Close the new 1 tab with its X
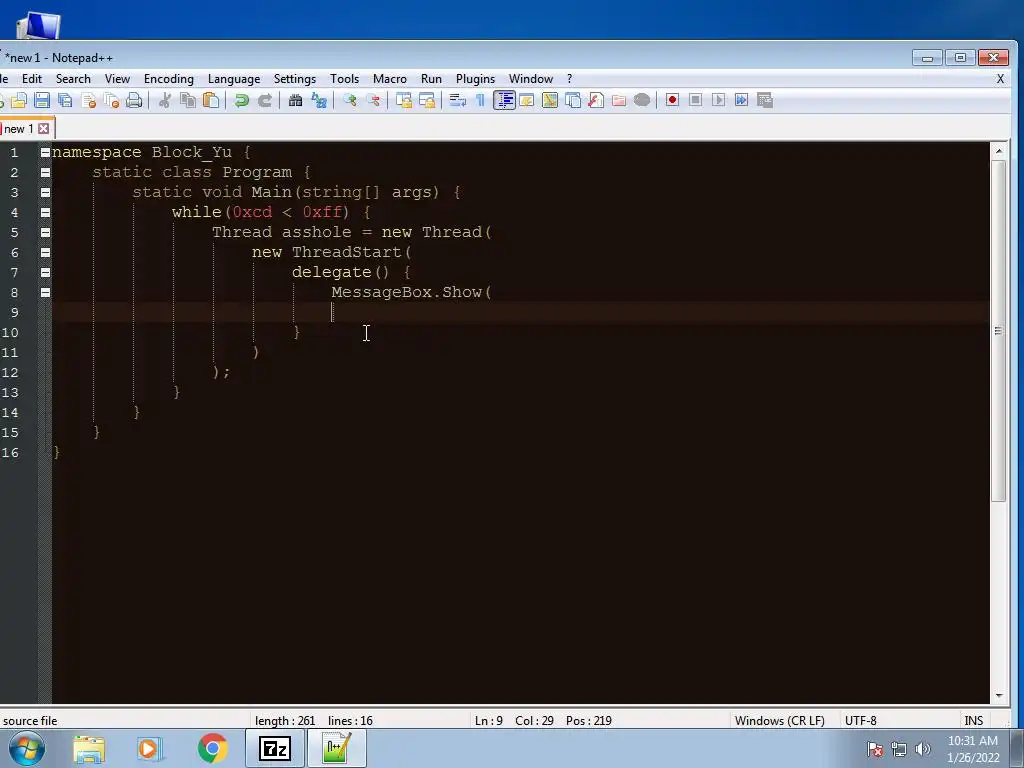Viewport: 1024px width, 768px height. click(x=44, y=129)
